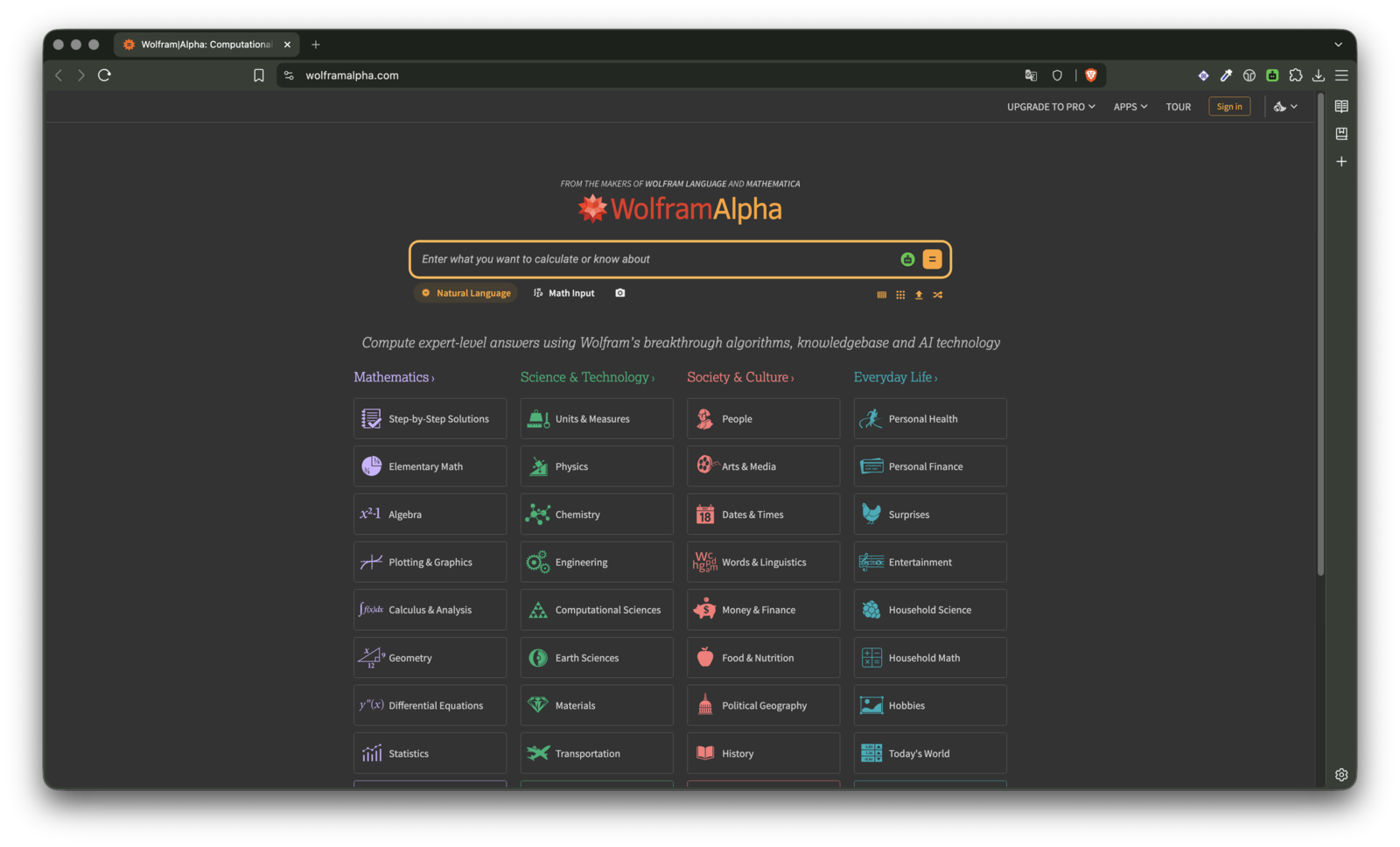Open the Plotting & Graphics topic
Screen dimensions: 1400x847
(430, 562)
